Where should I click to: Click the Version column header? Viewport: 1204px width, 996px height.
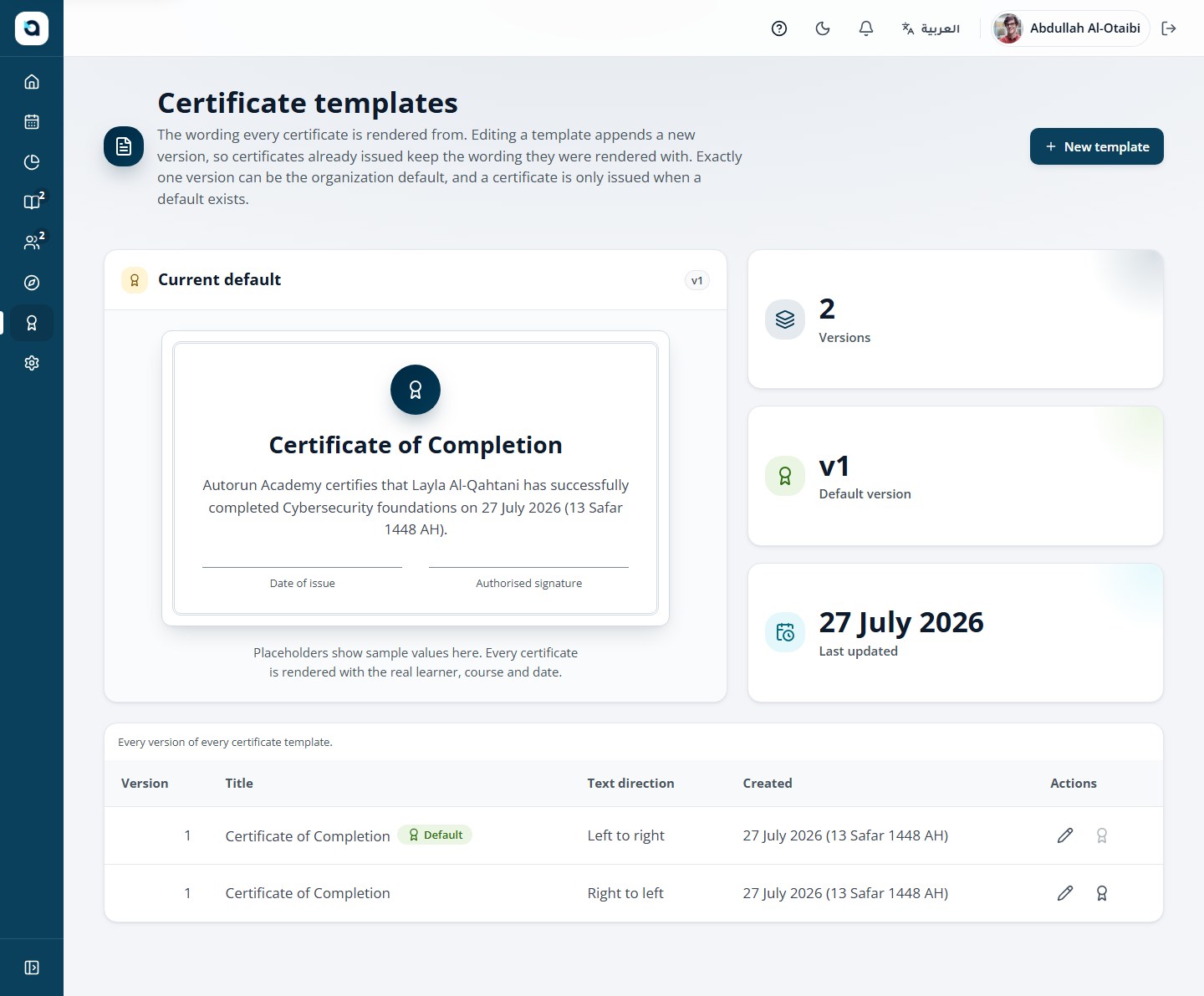(x=145, y=784)
